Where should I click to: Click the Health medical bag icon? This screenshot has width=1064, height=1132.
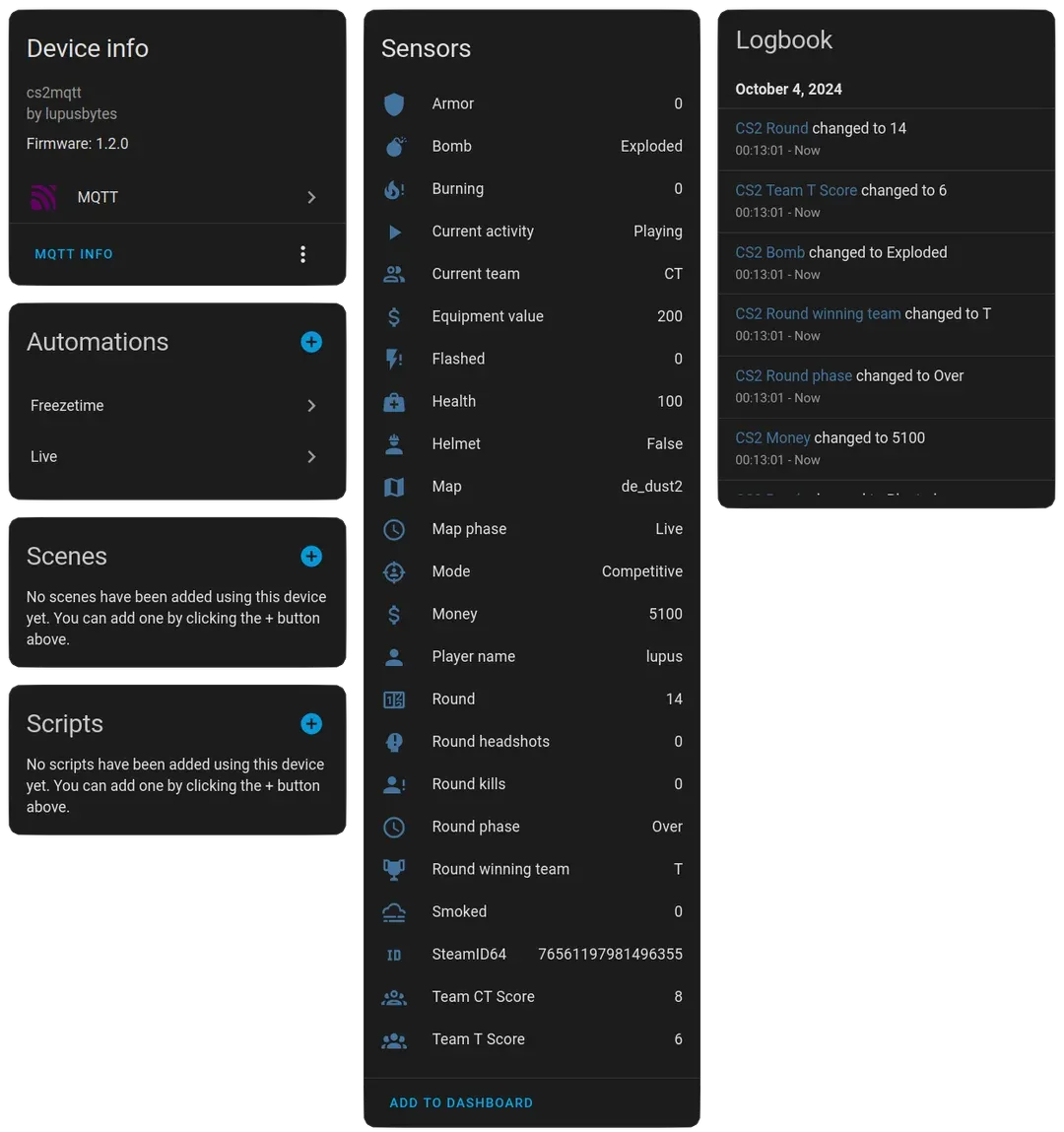click(x=394, y=401)
